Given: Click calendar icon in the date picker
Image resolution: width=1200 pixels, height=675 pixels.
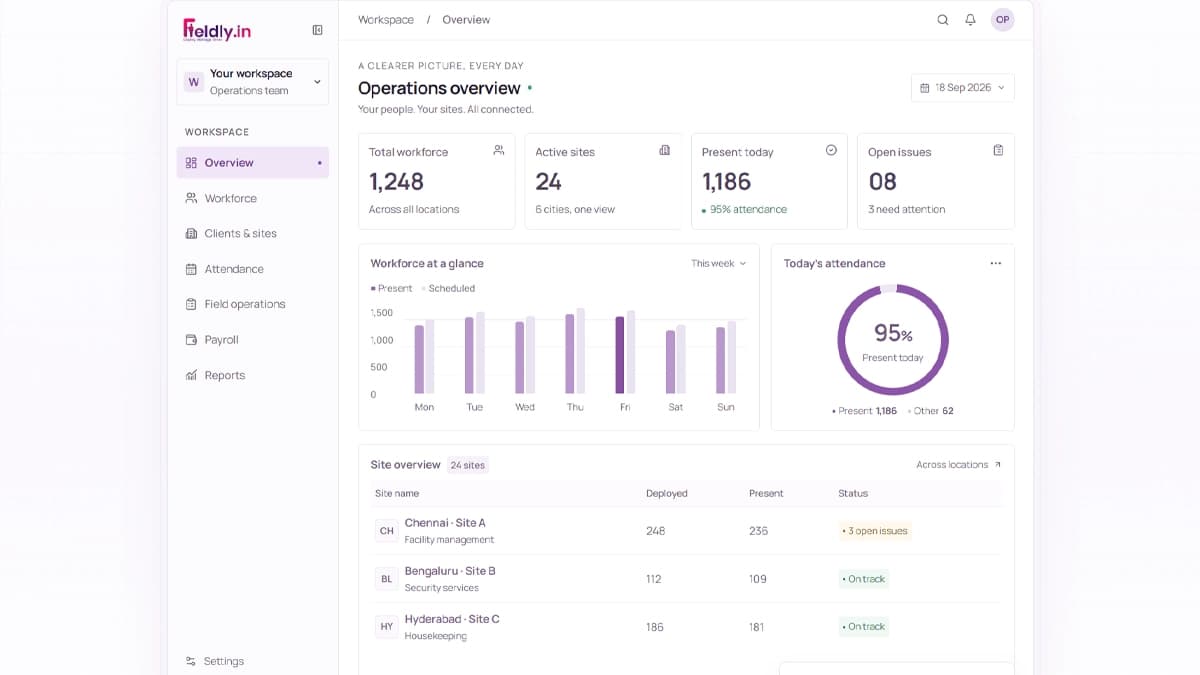Looking at the screenshot, I should (925, 88).
